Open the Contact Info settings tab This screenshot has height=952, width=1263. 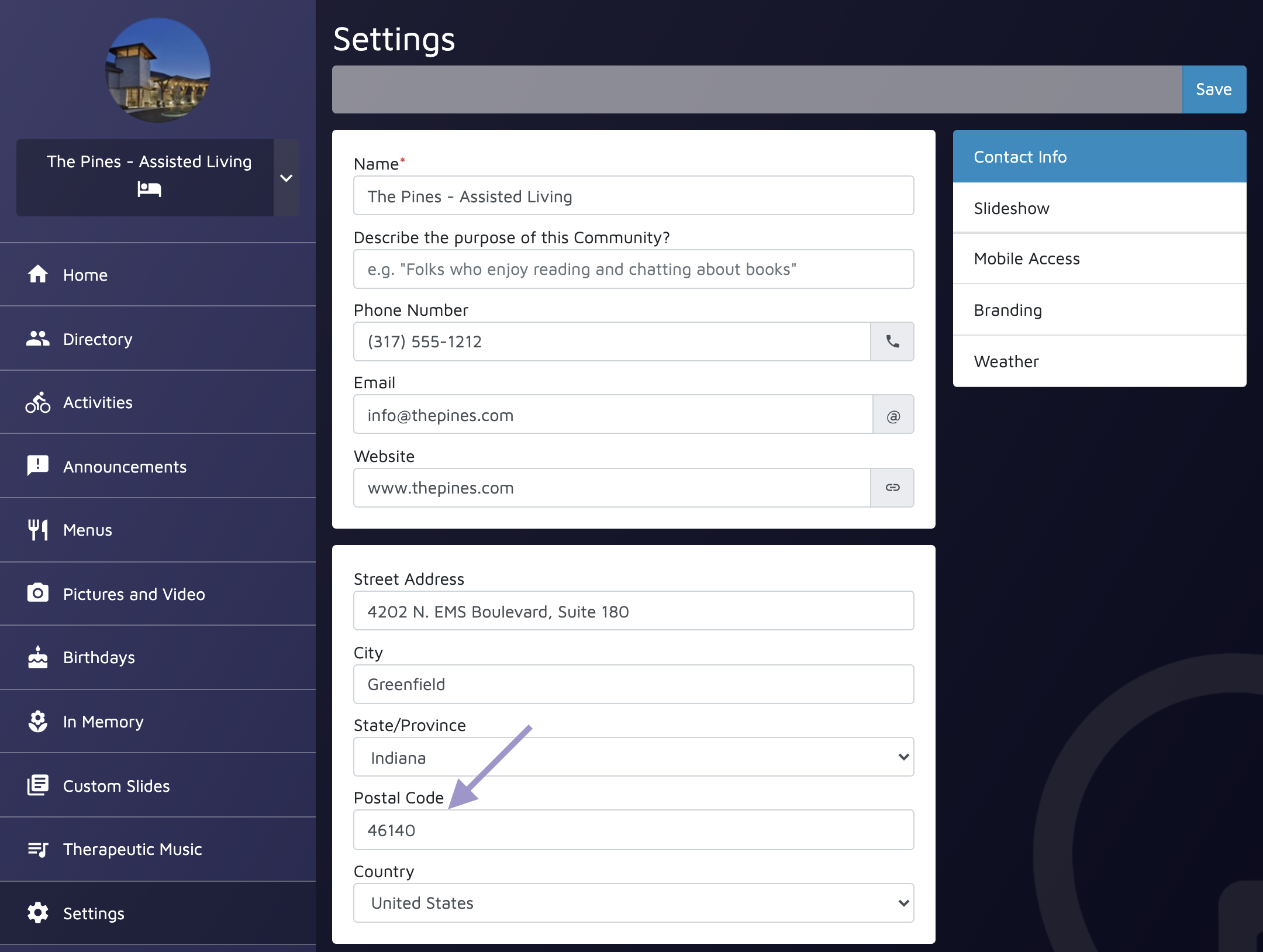click(1099, 157)
